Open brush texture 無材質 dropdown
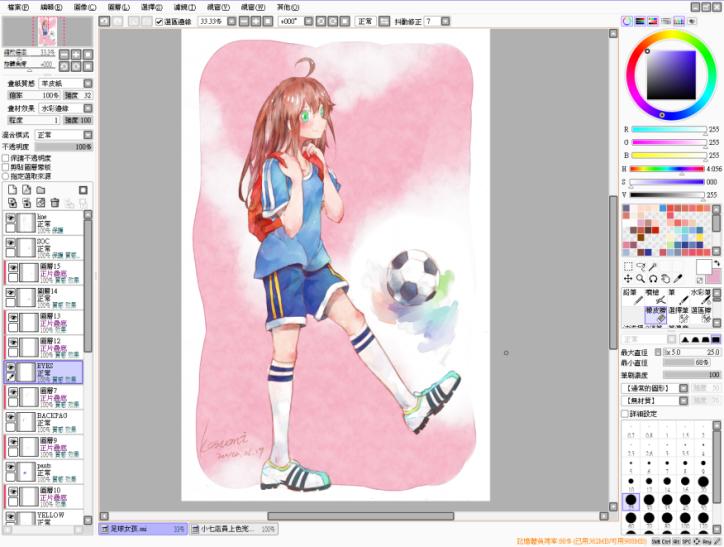Viewport: 724px width, 547px height. coord(683,401)
